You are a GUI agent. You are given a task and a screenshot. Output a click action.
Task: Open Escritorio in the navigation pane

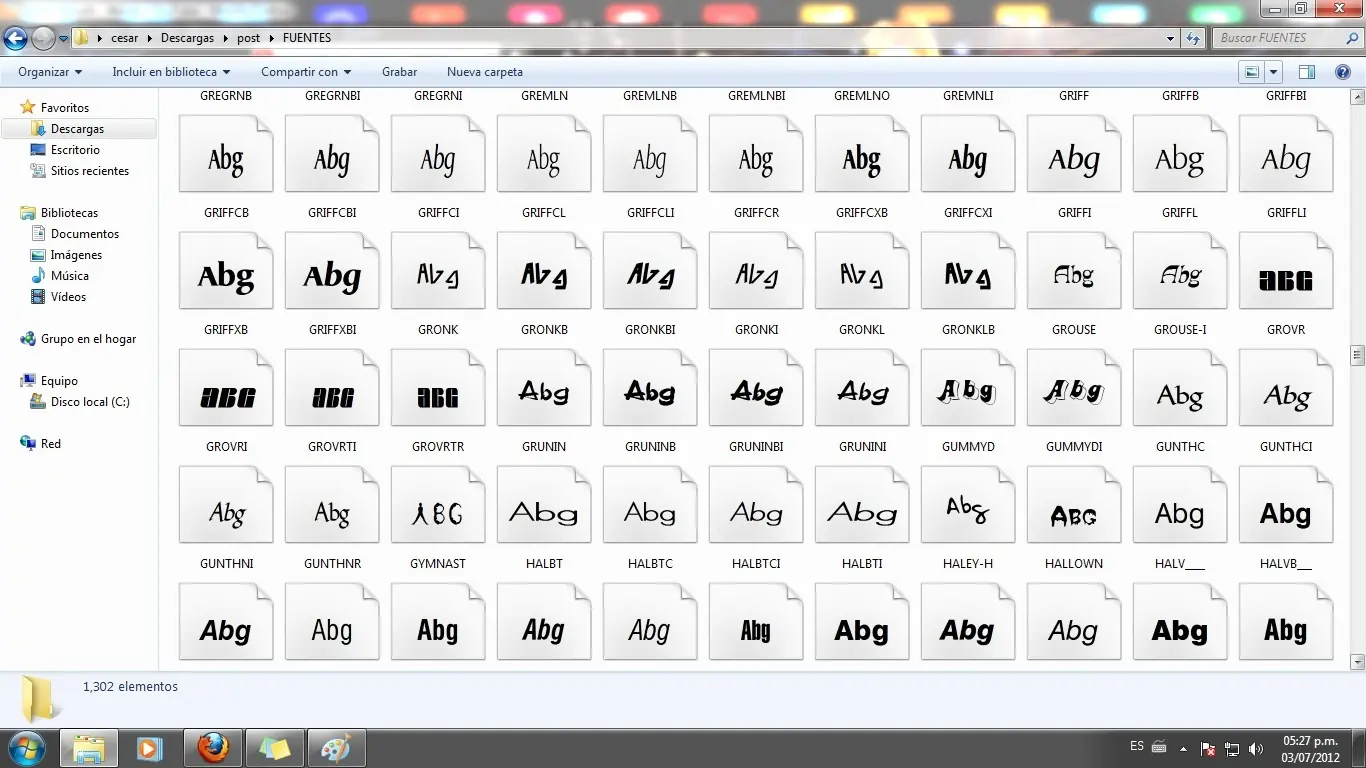pyautogui.click(x=75, y=150)
